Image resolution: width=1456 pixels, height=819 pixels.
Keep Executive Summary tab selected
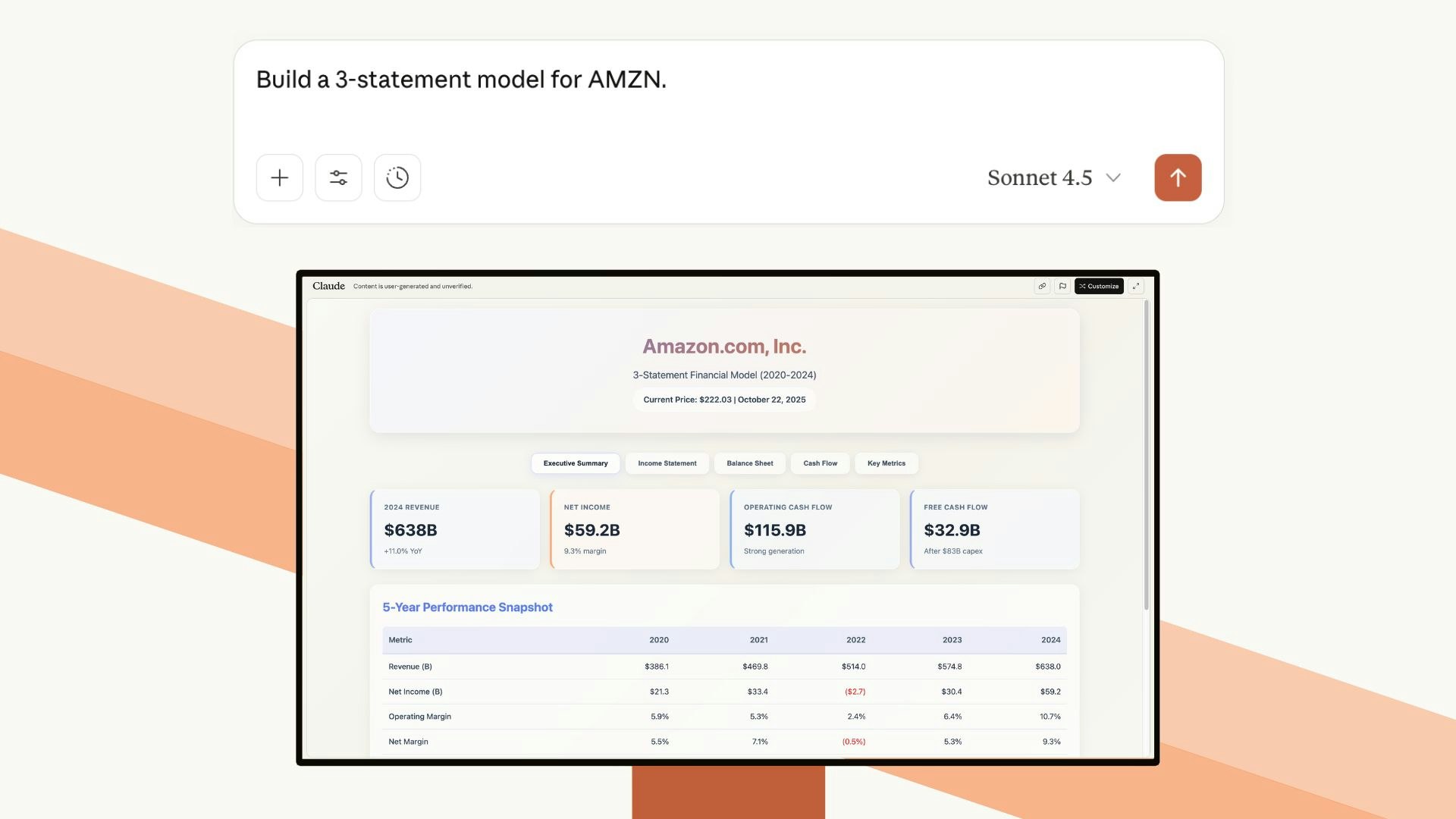tap(575, 463)
